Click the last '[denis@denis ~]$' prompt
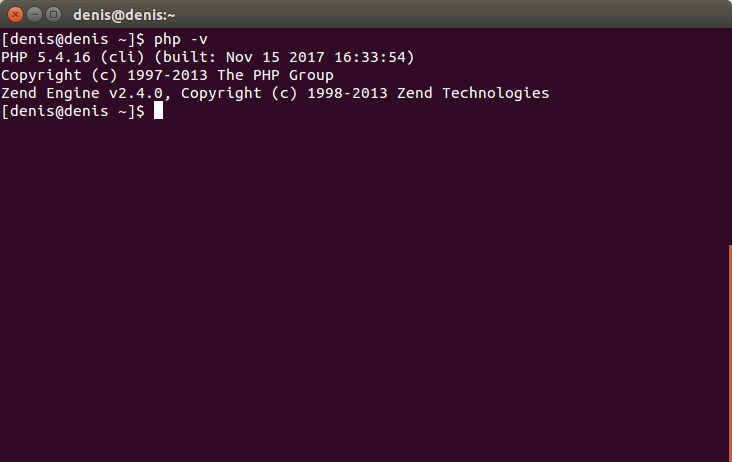The height and width of the screenshot is (462, 732). coord(73,111)
